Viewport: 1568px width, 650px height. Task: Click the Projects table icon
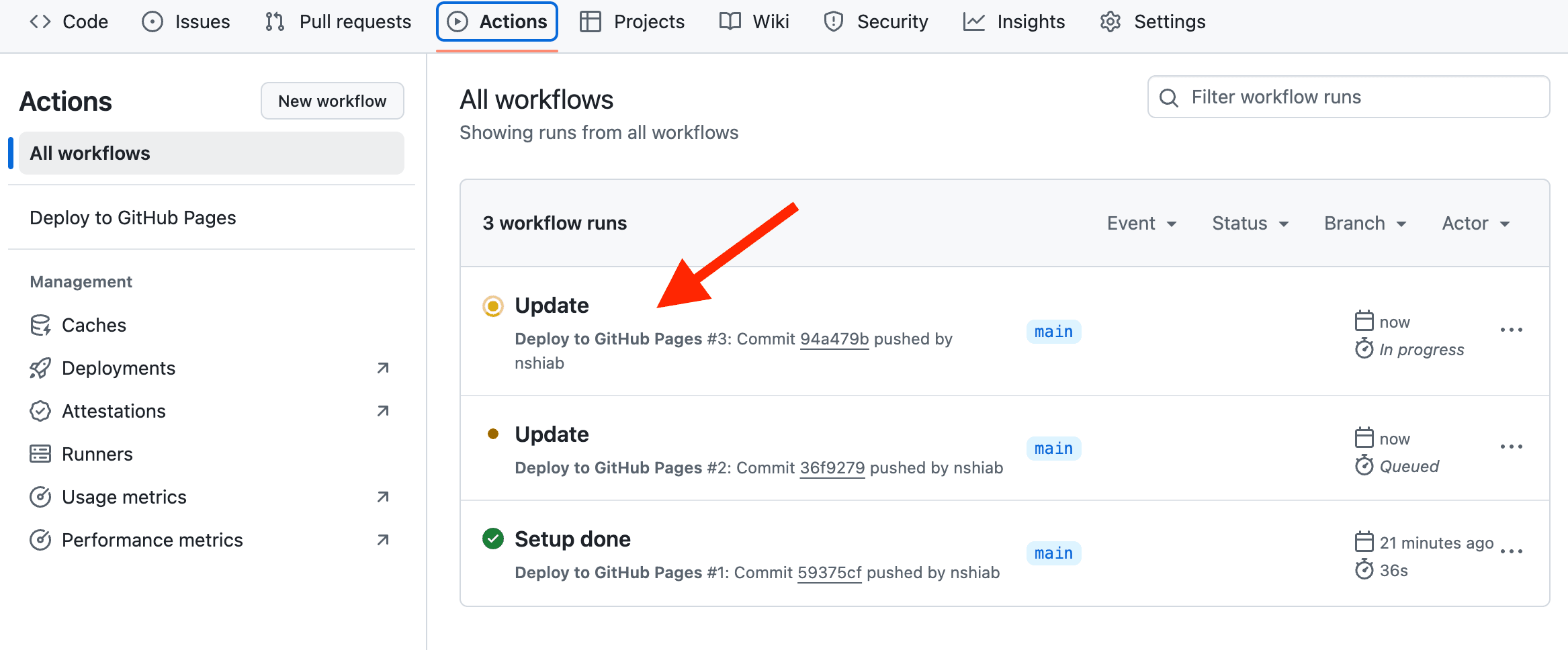pos(591,21)
